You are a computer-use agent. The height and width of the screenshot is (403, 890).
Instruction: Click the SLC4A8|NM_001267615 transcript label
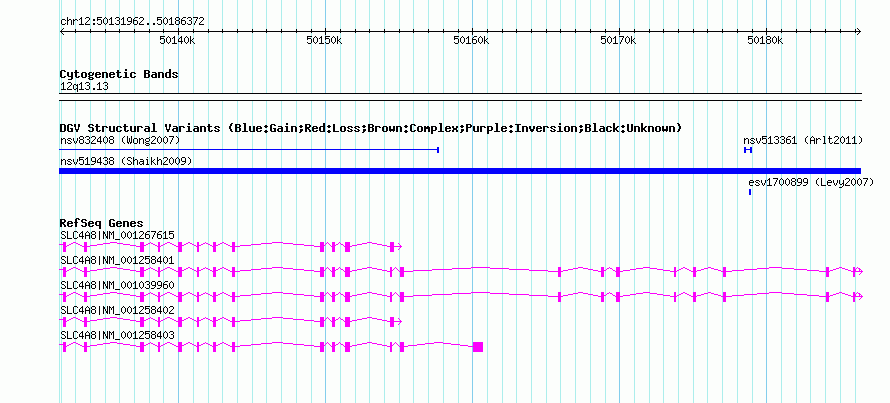(117, 236)
